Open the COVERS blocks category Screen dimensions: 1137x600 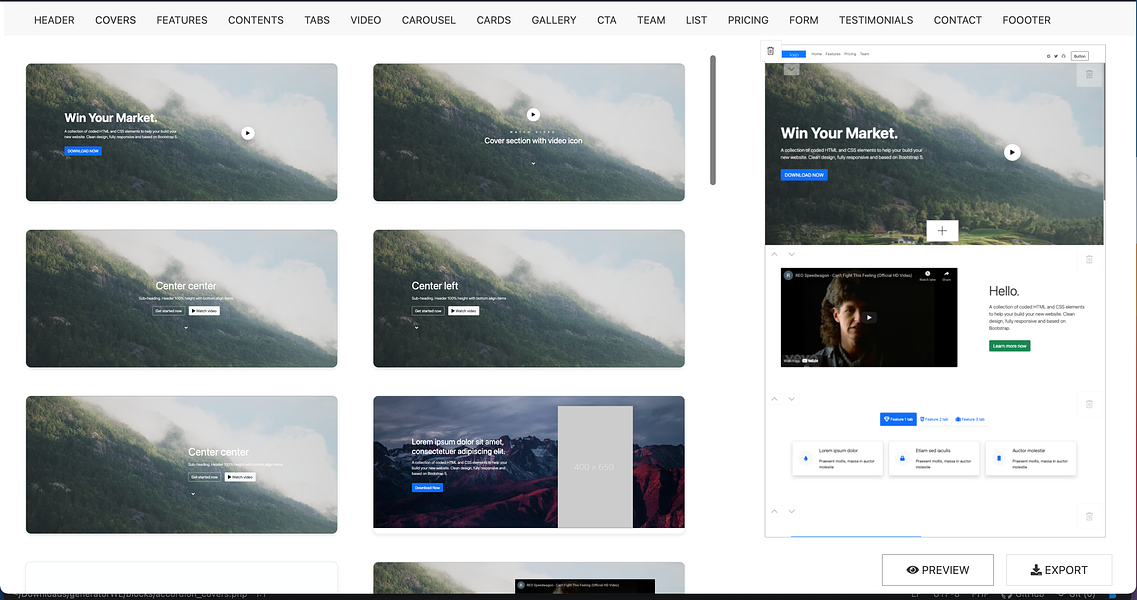coord(115,20)
